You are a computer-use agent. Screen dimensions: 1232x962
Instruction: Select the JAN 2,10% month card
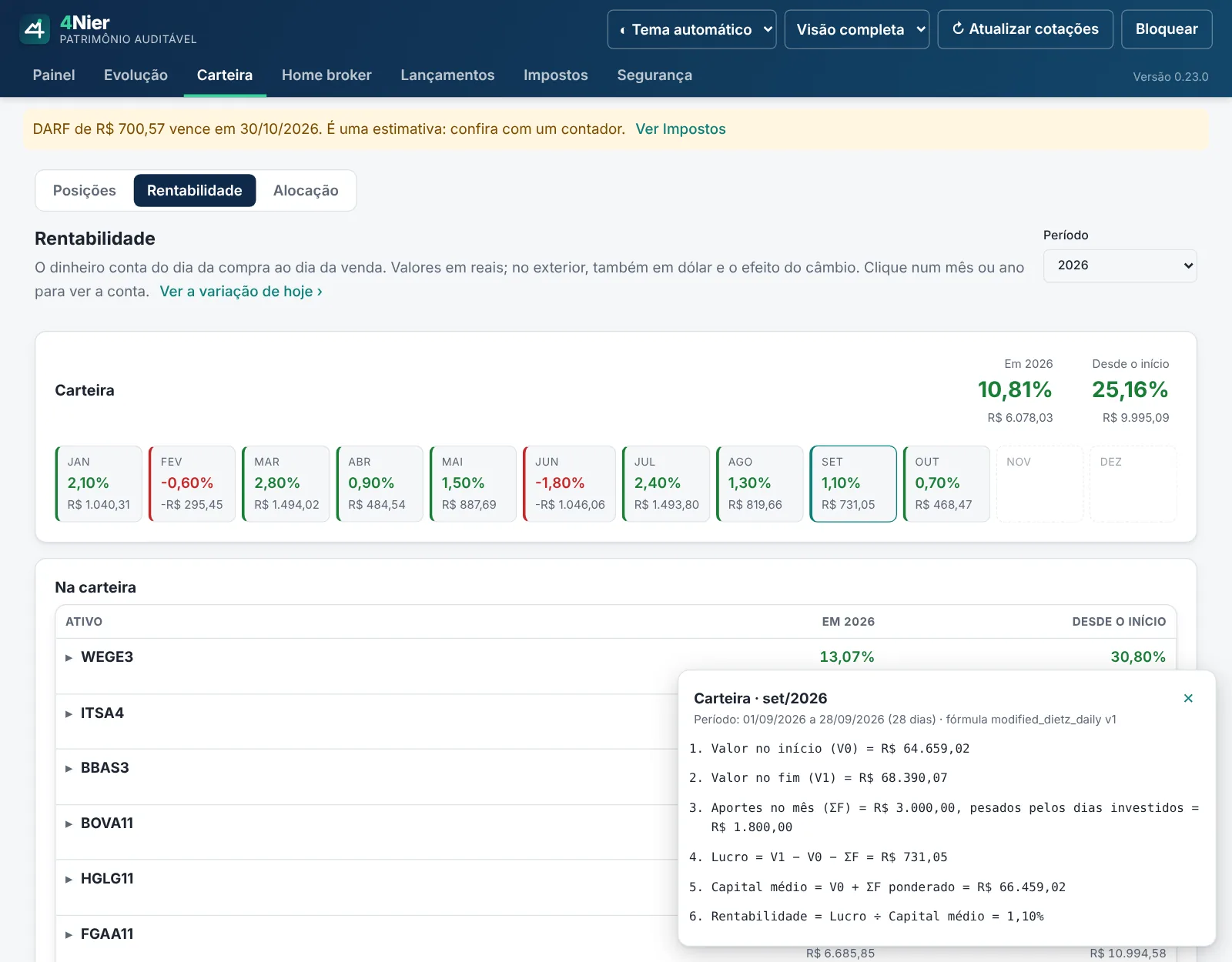click(99, 484)
